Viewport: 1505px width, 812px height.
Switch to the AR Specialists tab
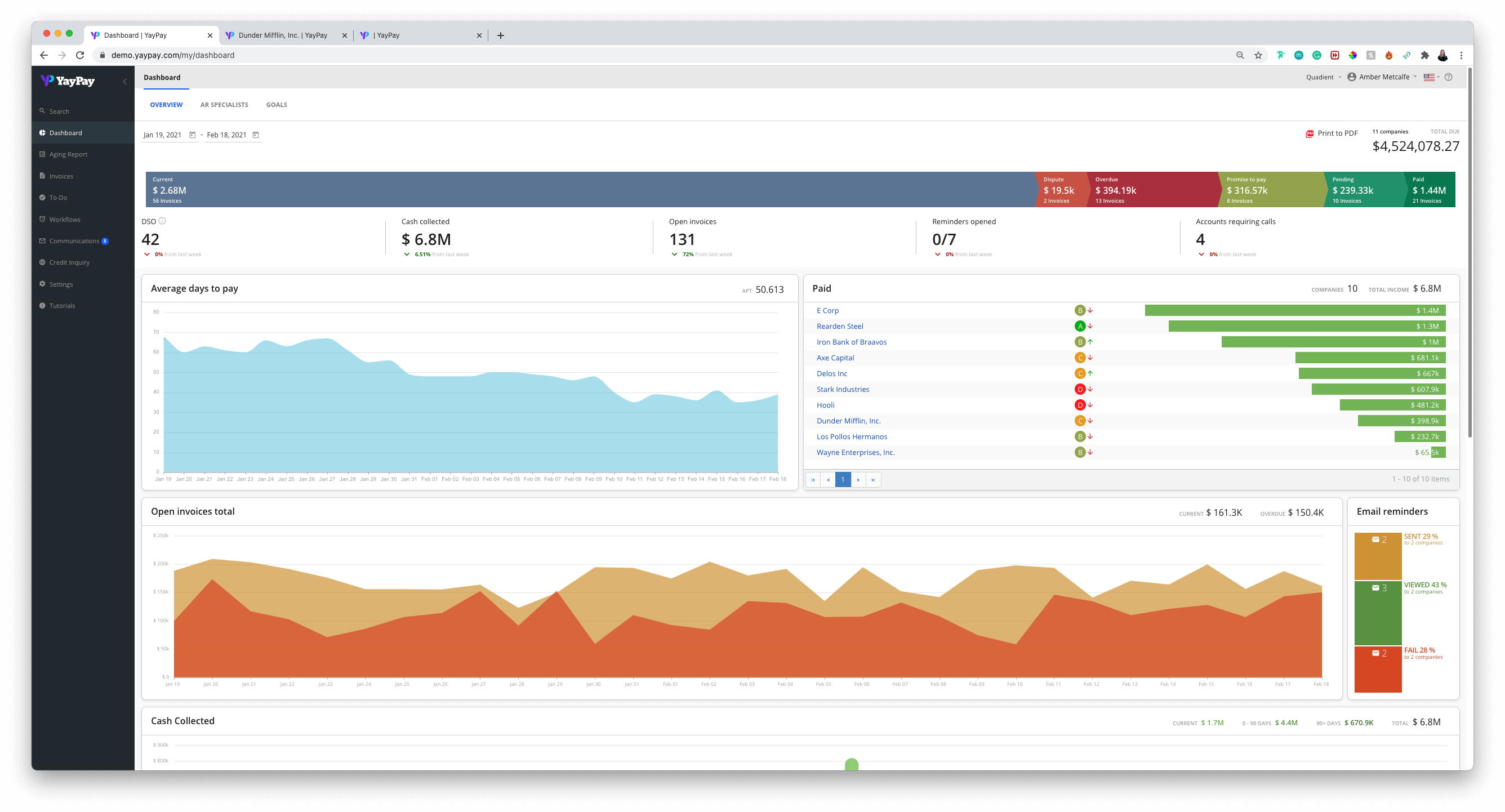(224, 105)
